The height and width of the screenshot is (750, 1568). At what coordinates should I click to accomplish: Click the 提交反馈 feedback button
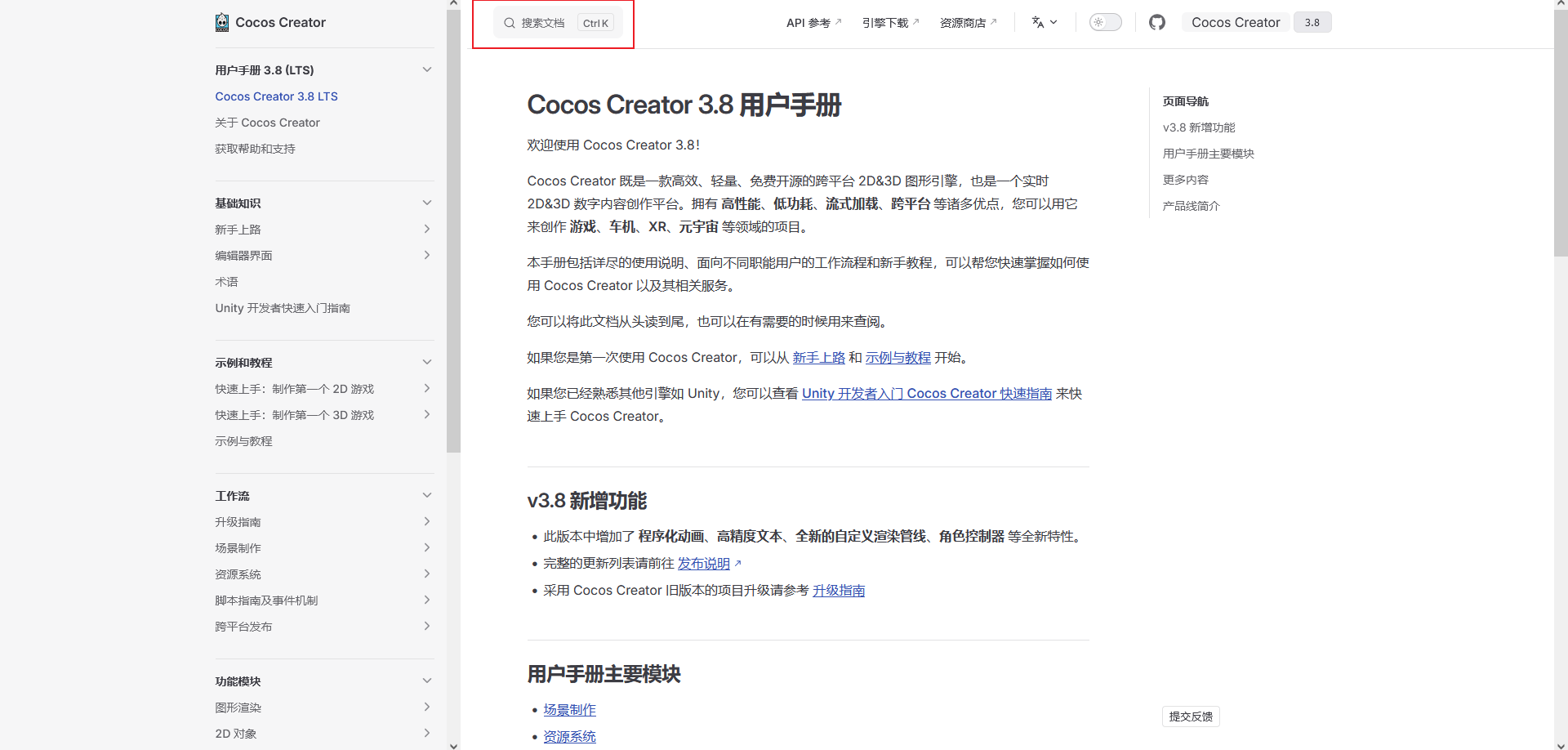click(1191, 716)
